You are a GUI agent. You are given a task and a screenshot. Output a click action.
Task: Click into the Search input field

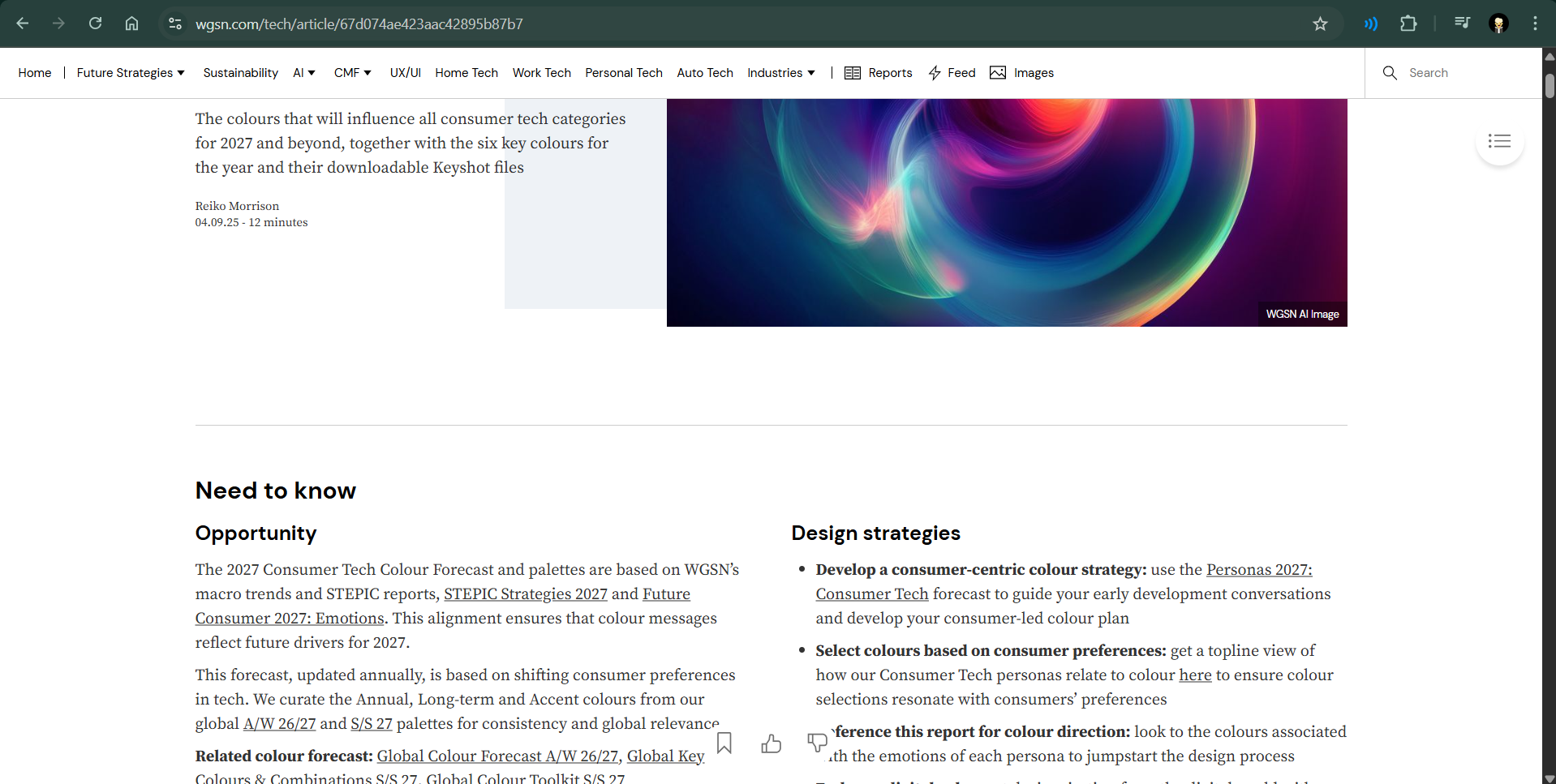(x=1460, y=73)
